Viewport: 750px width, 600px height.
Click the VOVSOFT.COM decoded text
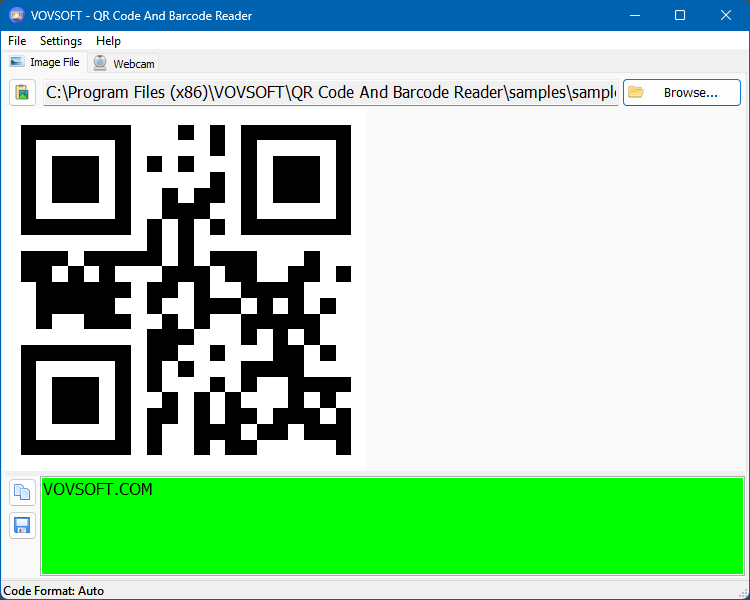coord(98,489)
